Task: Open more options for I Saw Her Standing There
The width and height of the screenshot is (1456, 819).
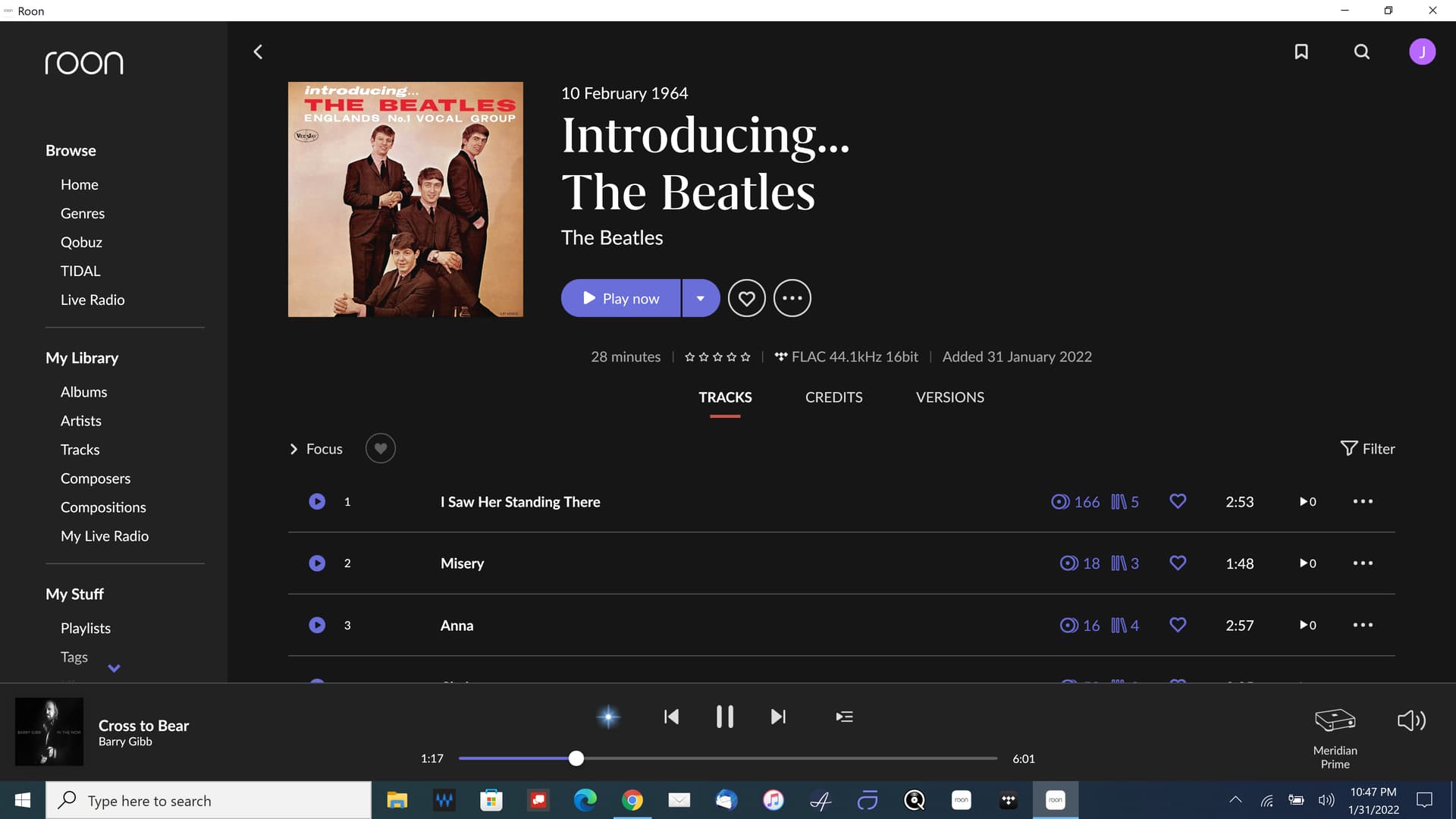Action: 1363,501
